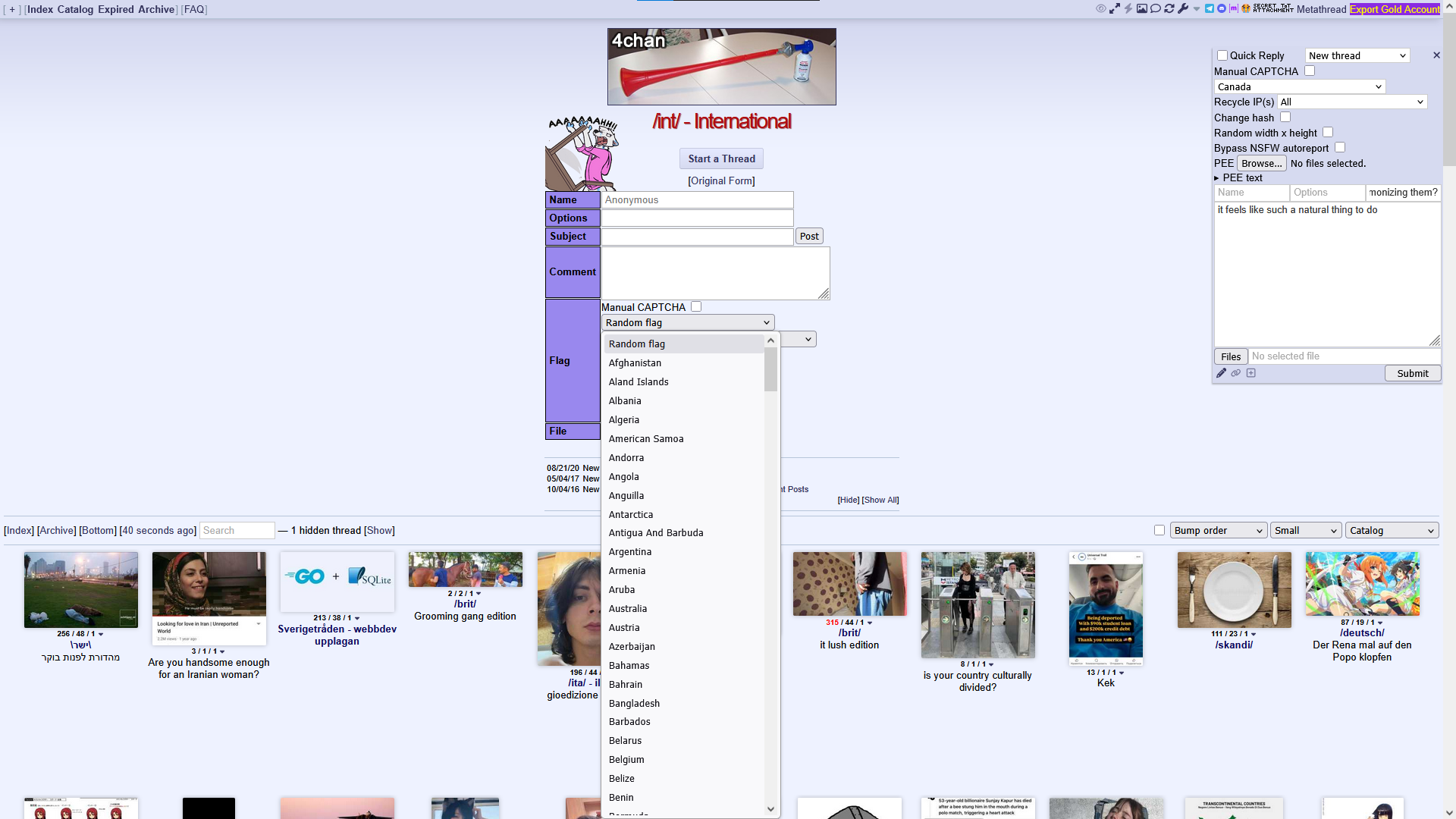Click the page vertical scrollbar thumb
This screenshot has height=819, width=1456.
(x=1448, y=89)
